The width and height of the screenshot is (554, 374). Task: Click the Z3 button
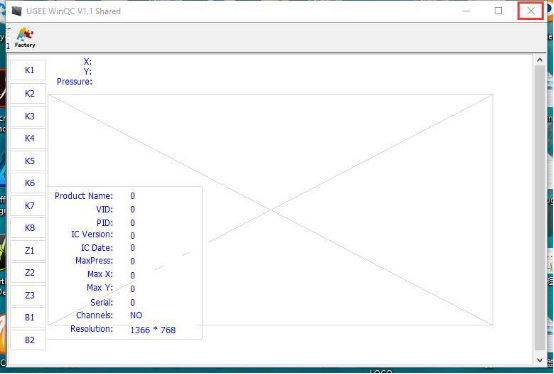click(28, 295)
